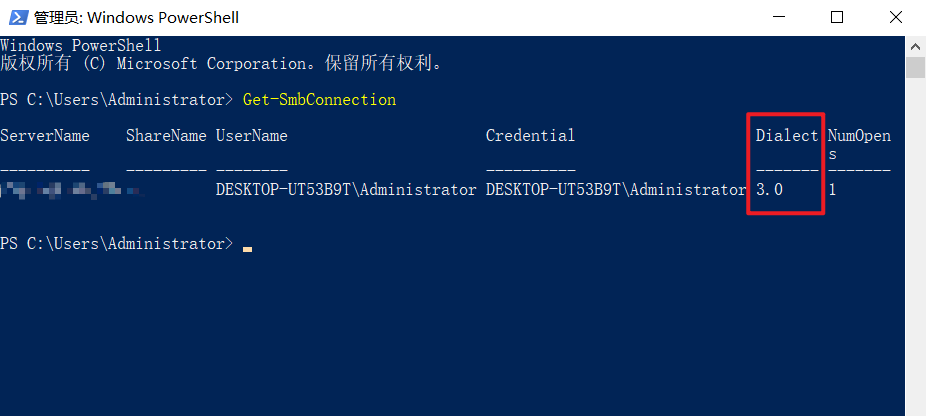Maximize the PowerShell window
The image size is (926, 416).
(x=836, y=17)
